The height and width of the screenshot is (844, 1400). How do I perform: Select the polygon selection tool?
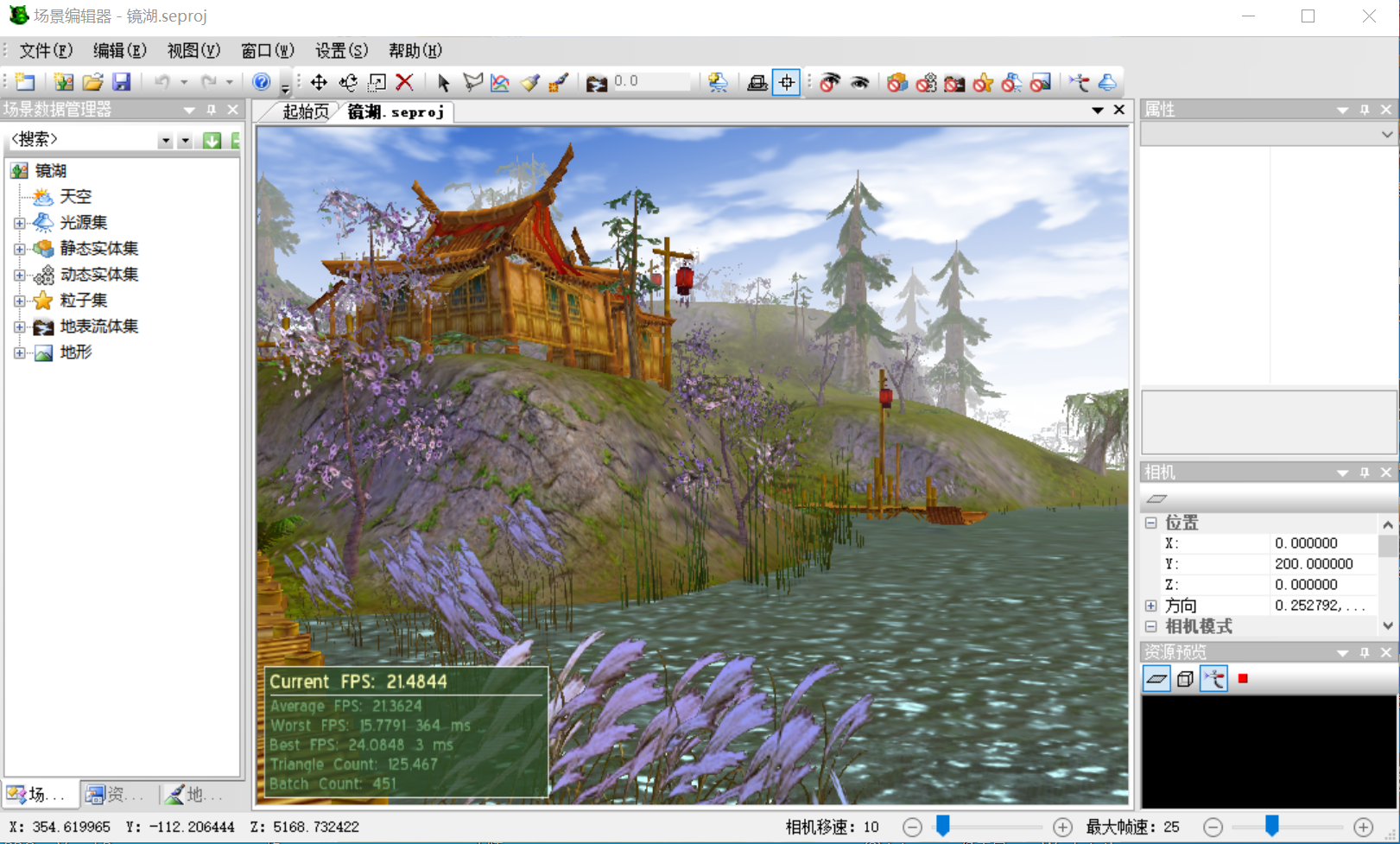(472, 82)
